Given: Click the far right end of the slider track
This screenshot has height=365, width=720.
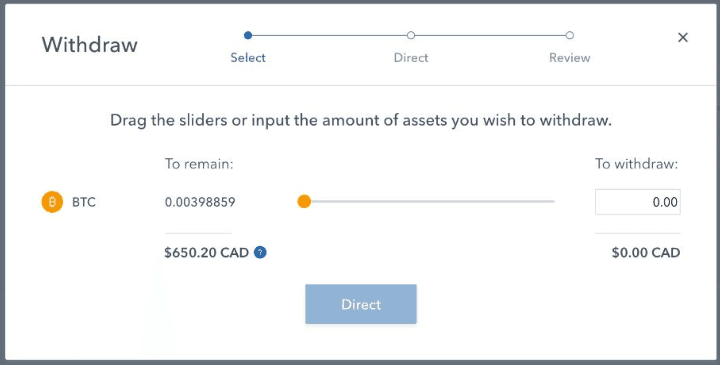Looking at the screenshot, I should (x=552, y=201).
